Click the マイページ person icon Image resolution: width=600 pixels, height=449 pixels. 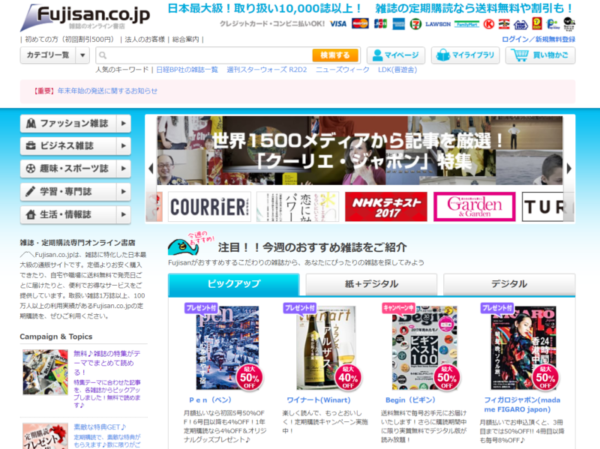pyautogui.click(x=377, y=55)
